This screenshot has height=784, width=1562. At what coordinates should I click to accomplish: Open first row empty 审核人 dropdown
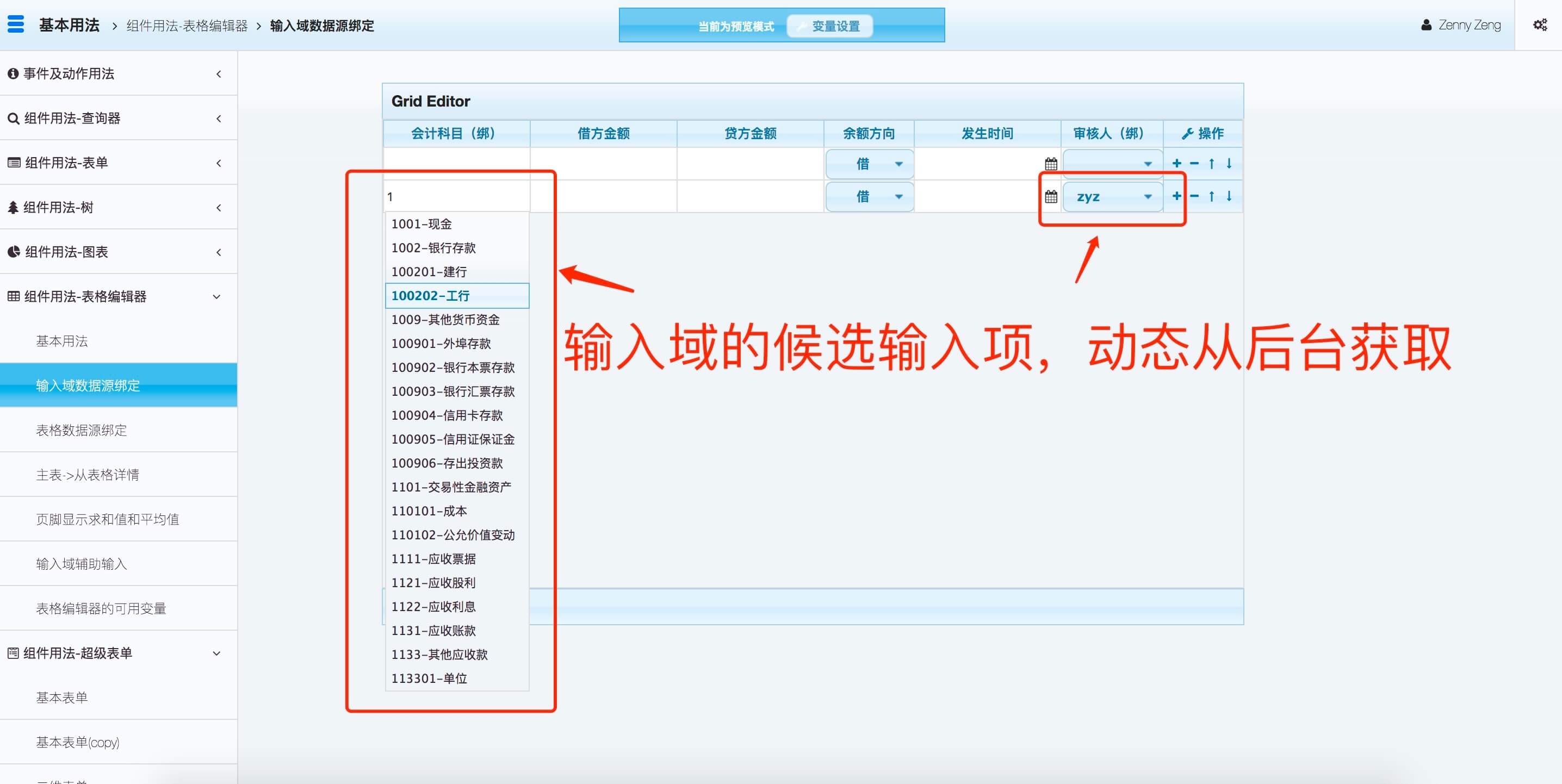coord(1113,164)
